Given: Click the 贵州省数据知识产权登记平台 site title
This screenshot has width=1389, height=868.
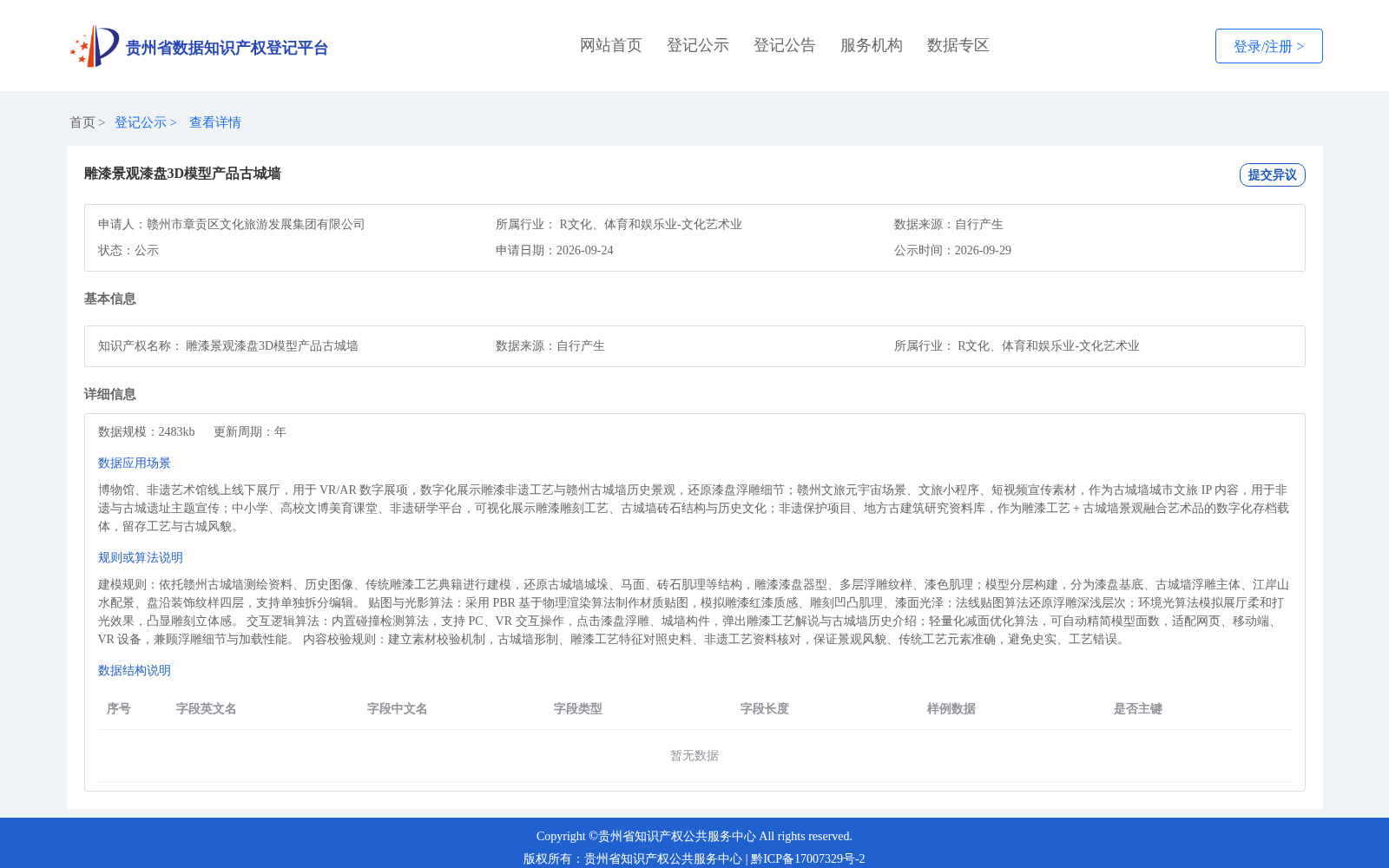Looking at the screenshot, I should 227,48.
